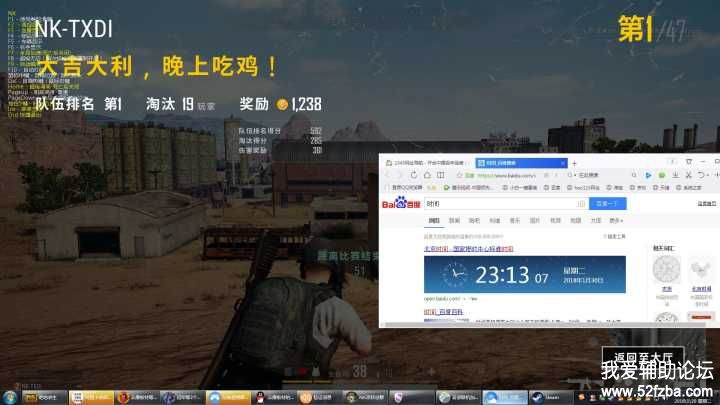Click the blue play arrow icon
720x405 pixels.
coord(648,175)
